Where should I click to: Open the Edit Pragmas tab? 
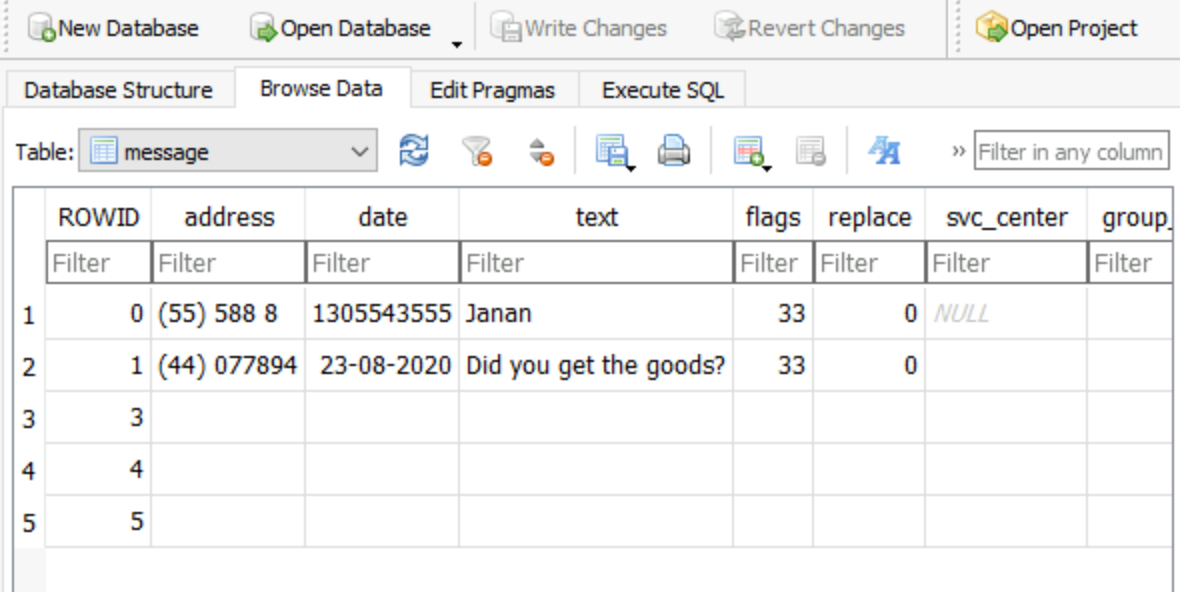point(493,90)
